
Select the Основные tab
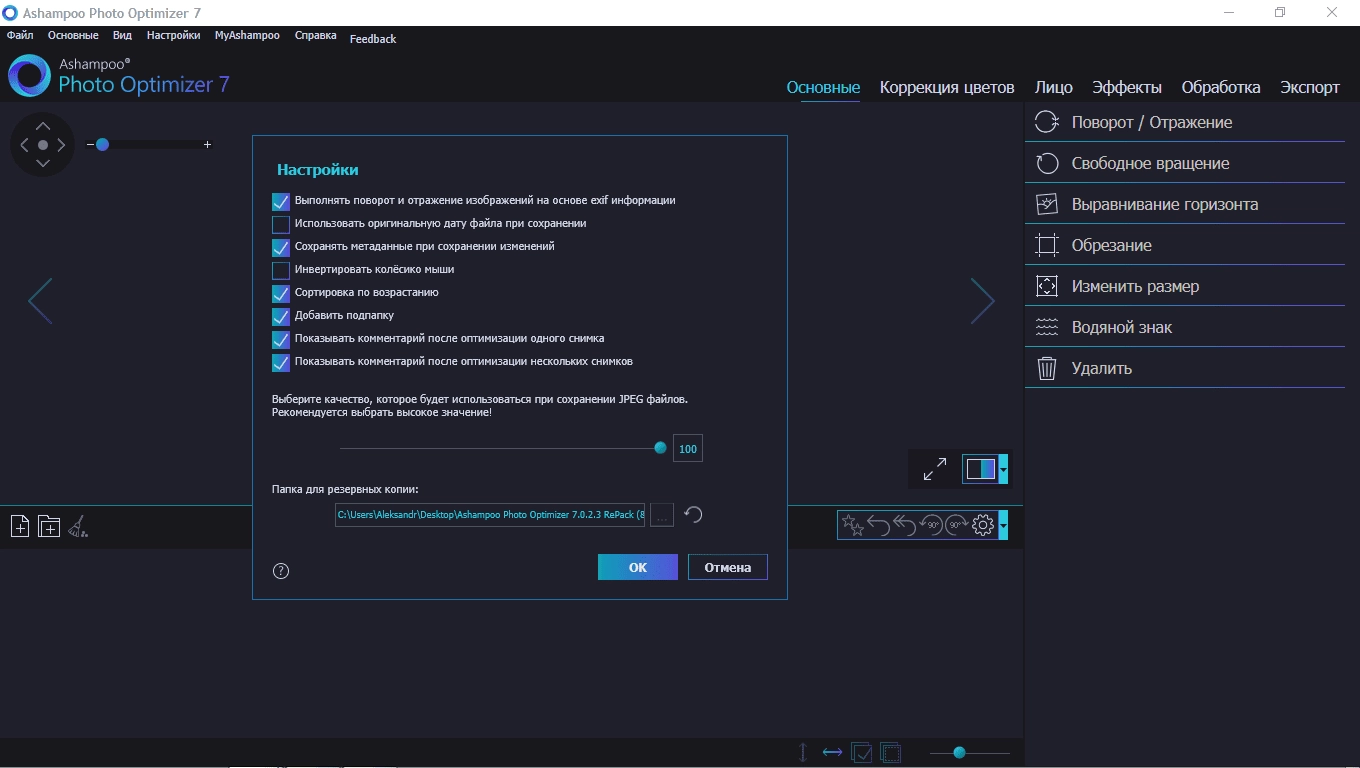tap(823, 87)
